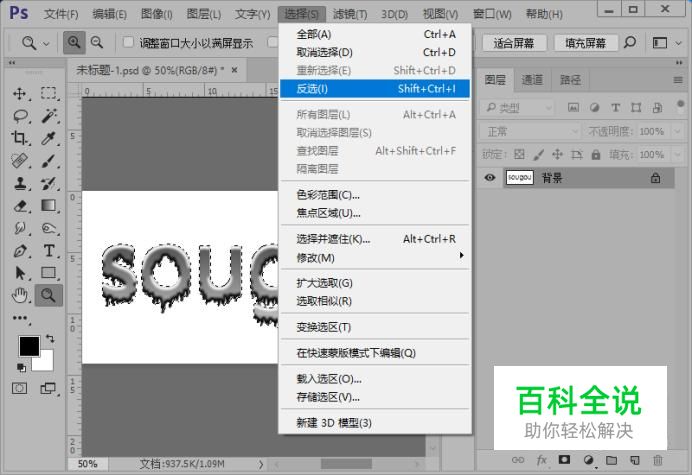Toggle shape layer filter
This screenshot has width=692, height=475.
[x=636, y=108]
